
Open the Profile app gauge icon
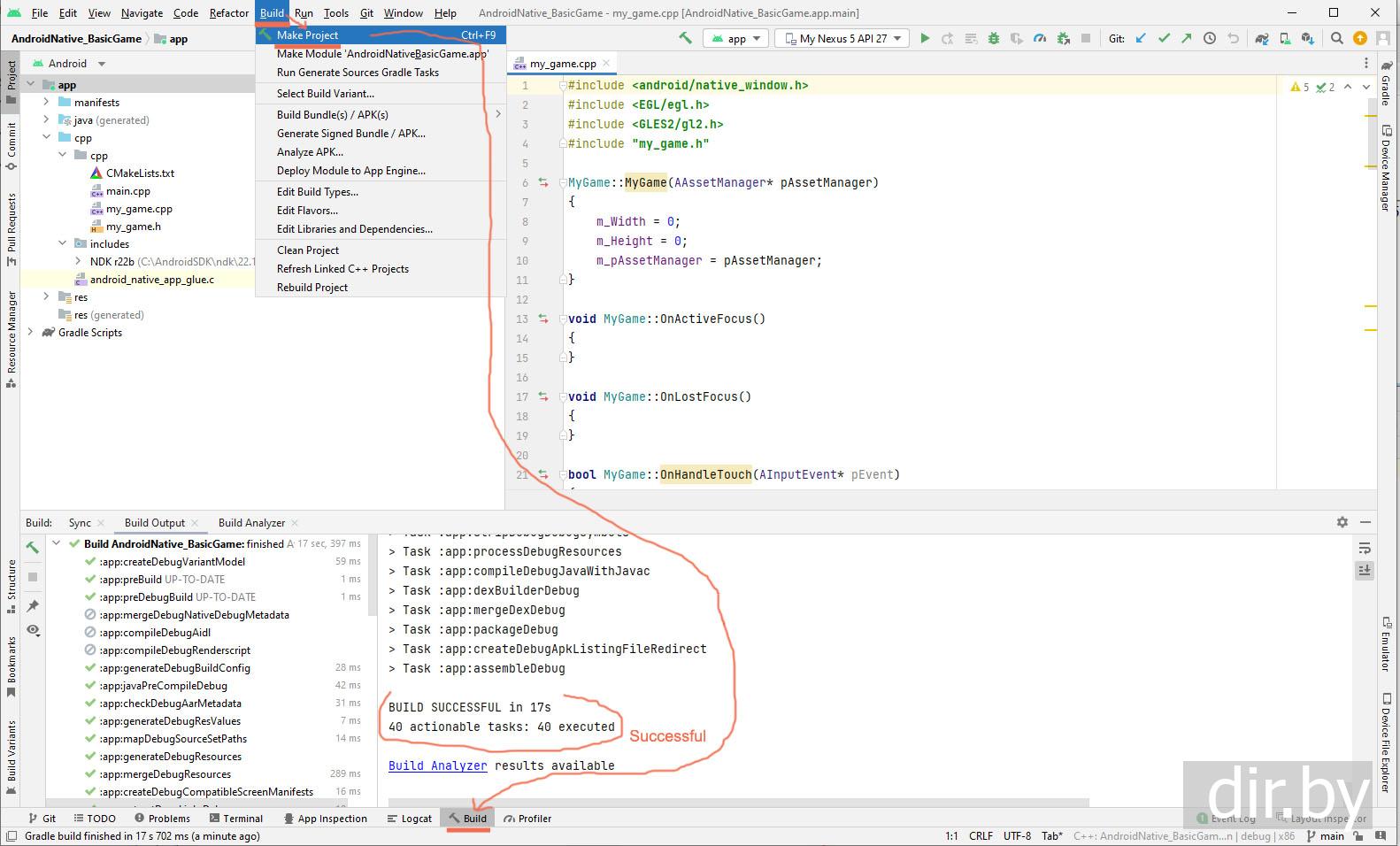tap(1040, 38)
